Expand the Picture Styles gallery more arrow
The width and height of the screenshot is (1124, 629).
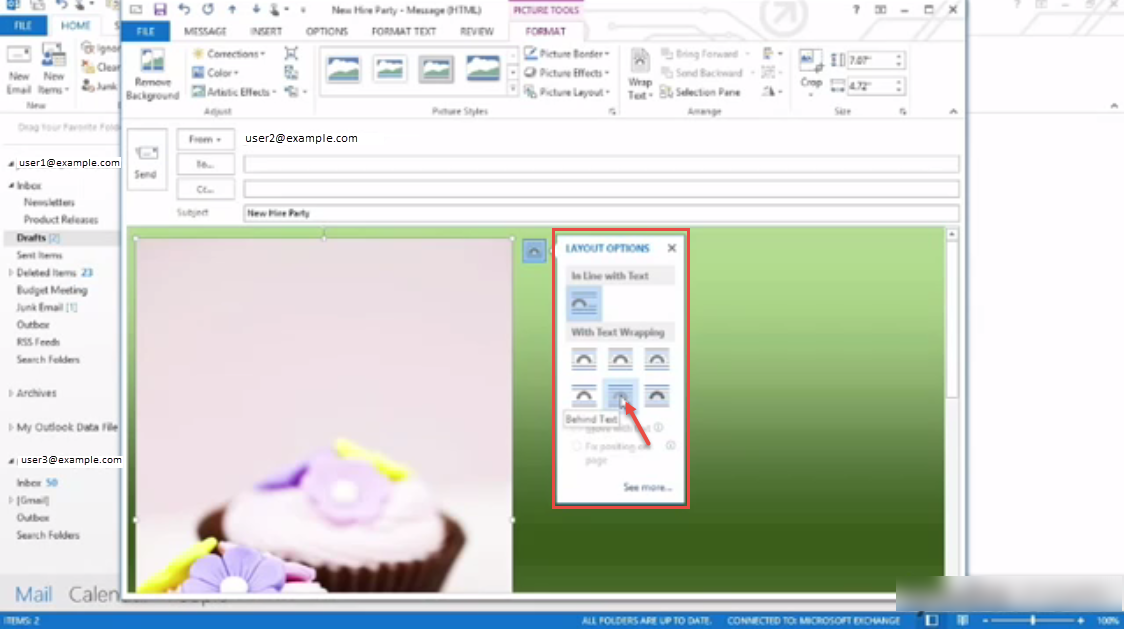click(513, 89)
